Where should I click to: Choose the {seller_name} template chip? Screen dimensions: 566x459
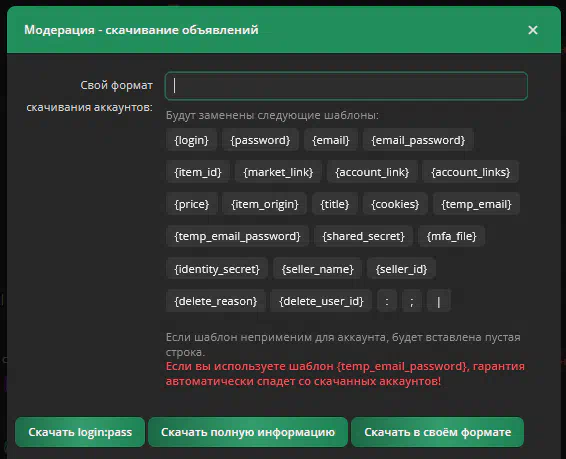pyautogui.click(x=318, y=269)
